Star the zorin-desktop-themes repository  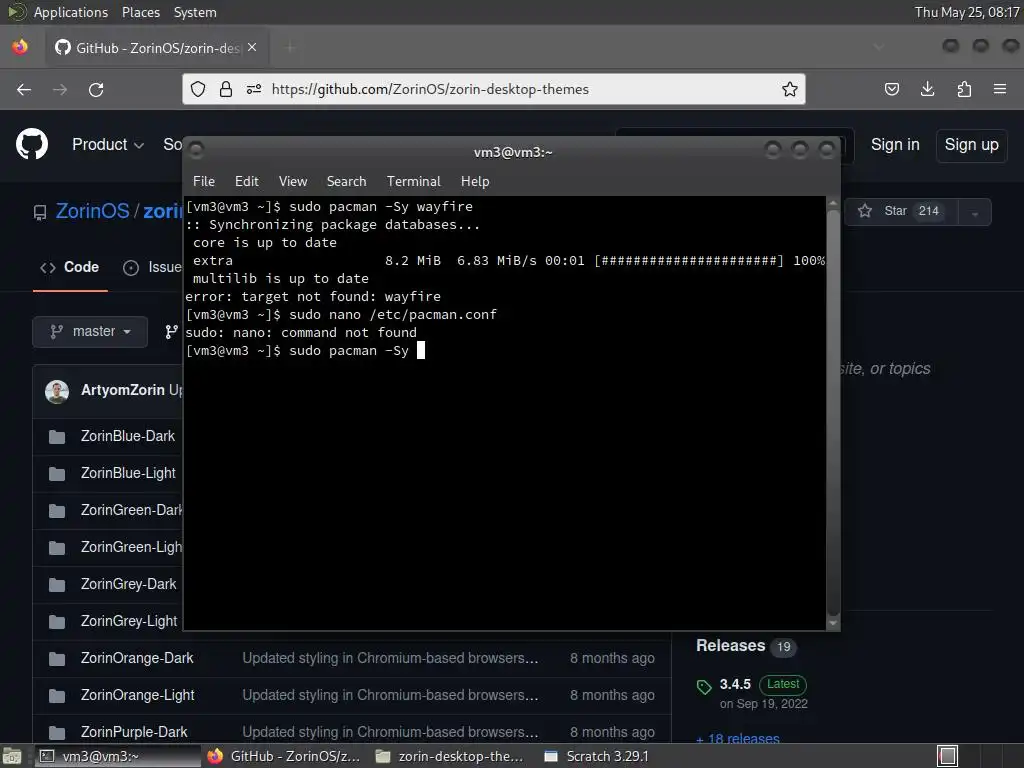(901, 212)
